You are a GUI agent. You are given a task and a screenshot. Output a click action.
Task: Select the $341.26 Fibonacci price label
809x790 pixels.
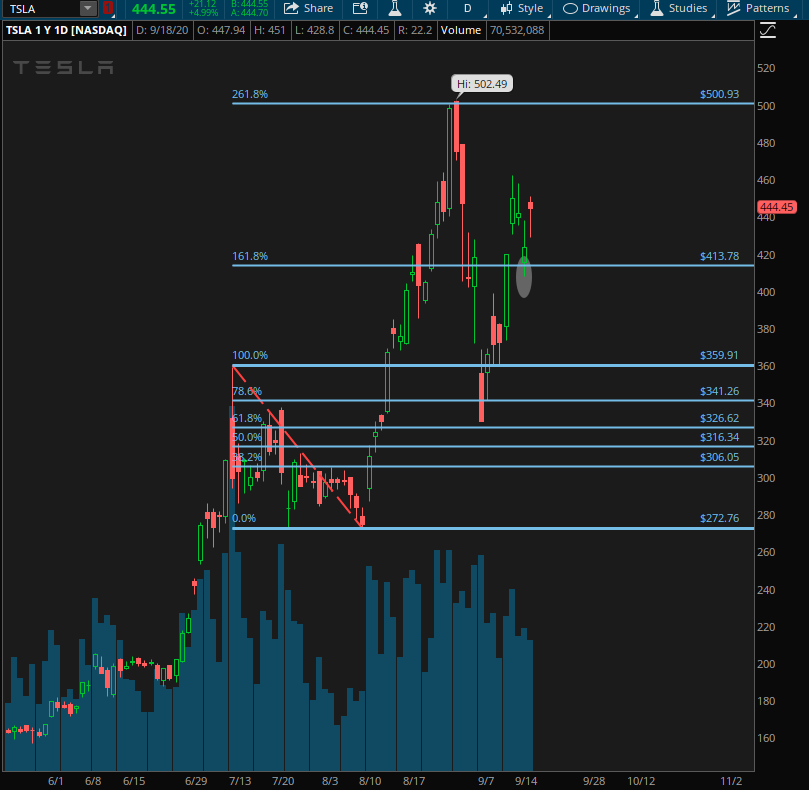point(719,391)
